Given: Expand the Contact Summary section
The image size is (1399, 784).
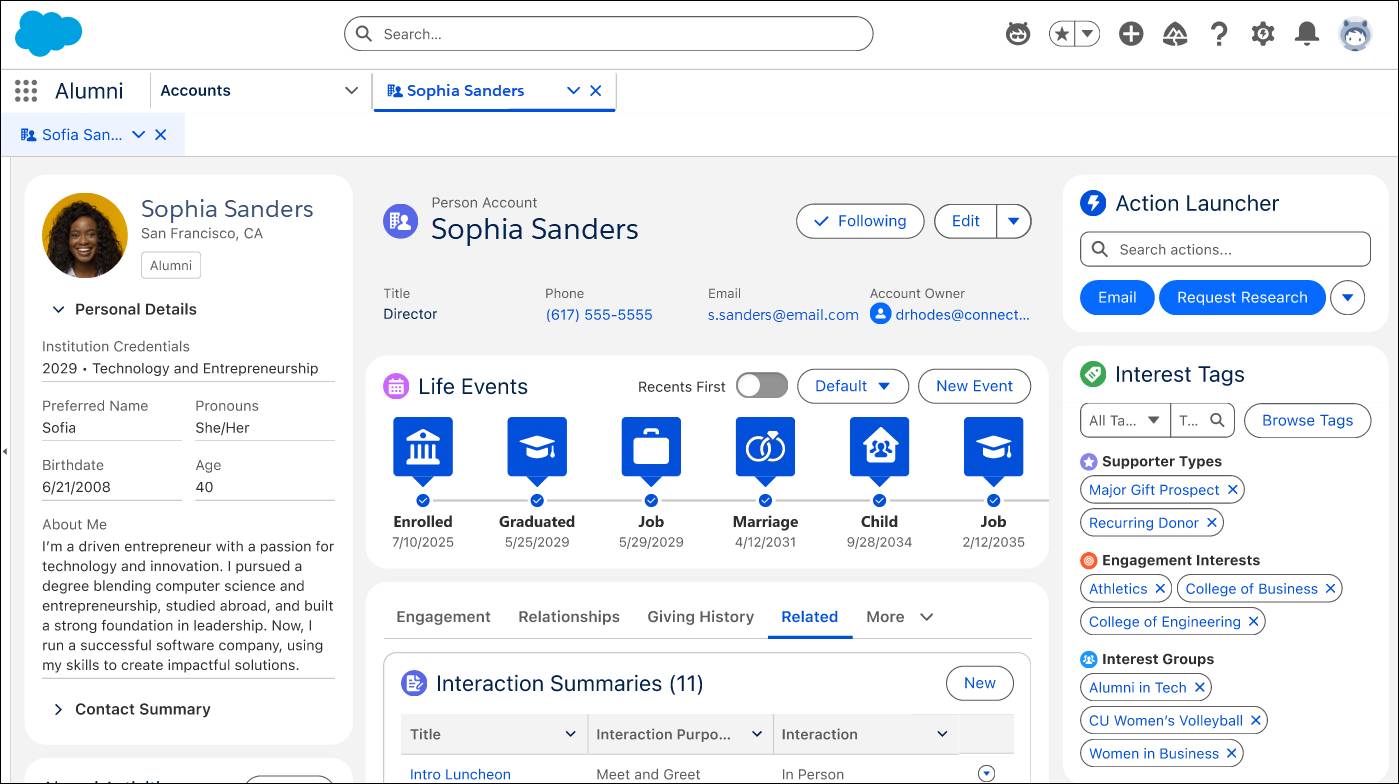Looking at the screenshot, I should [x=58, y=710].
